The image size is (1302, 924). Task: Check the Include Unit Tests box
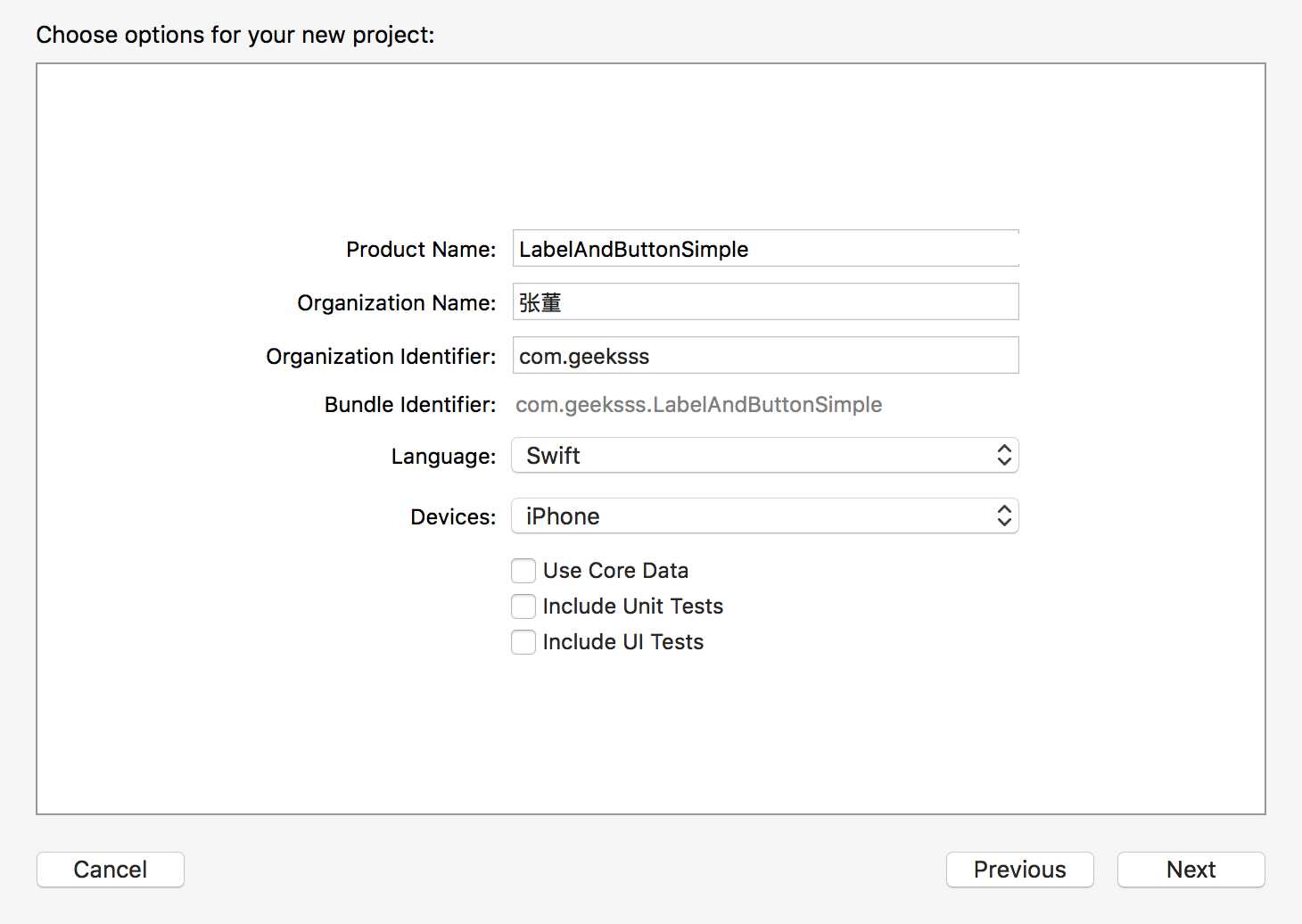[x=523, y=606]
